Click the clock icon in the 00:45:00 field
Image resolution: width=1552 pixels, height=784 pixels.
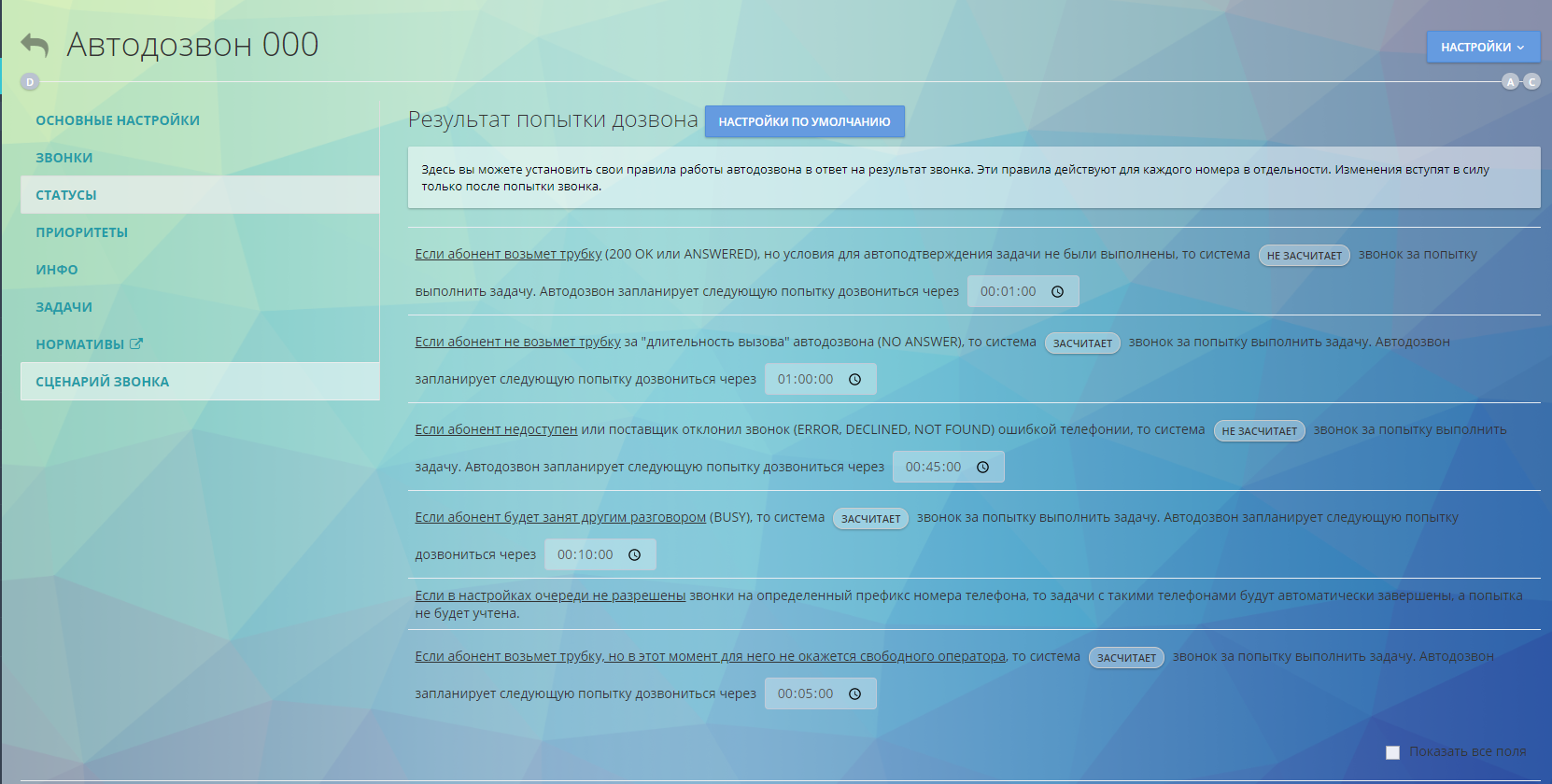click(982, 467)
